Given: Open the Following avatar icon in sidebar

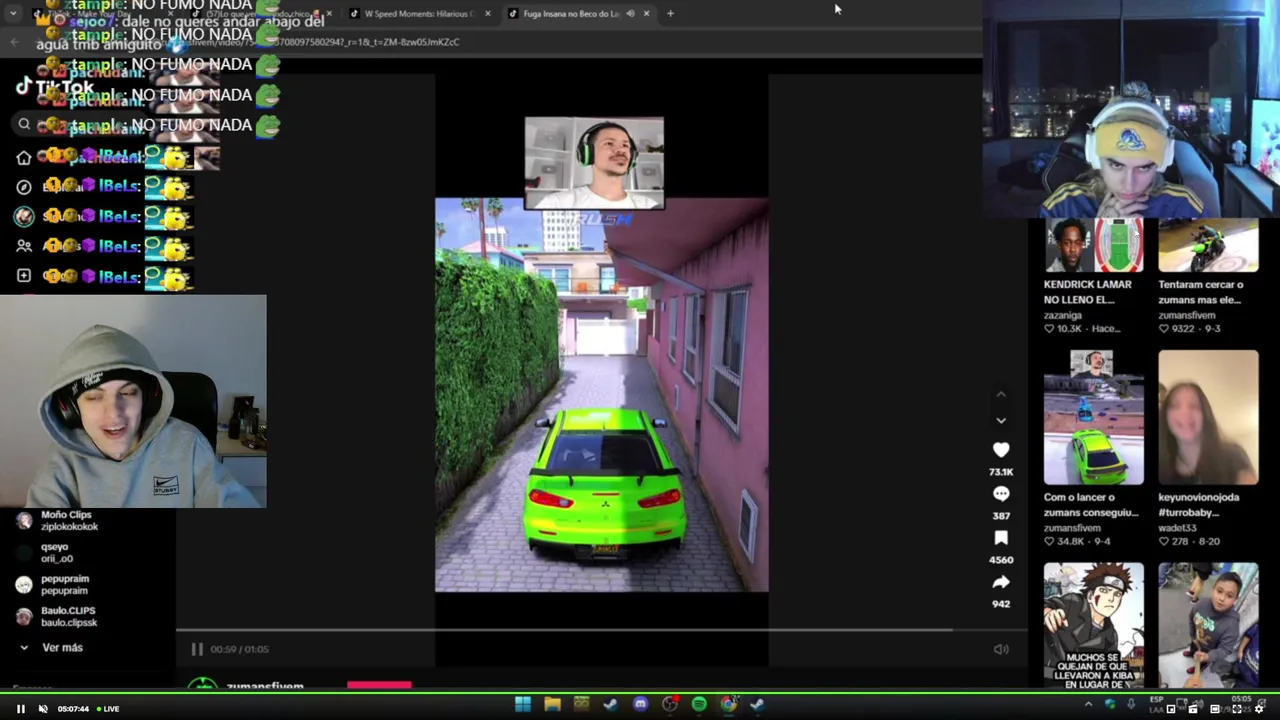Looking at the screenshot, I should click(x=24, y=216).
